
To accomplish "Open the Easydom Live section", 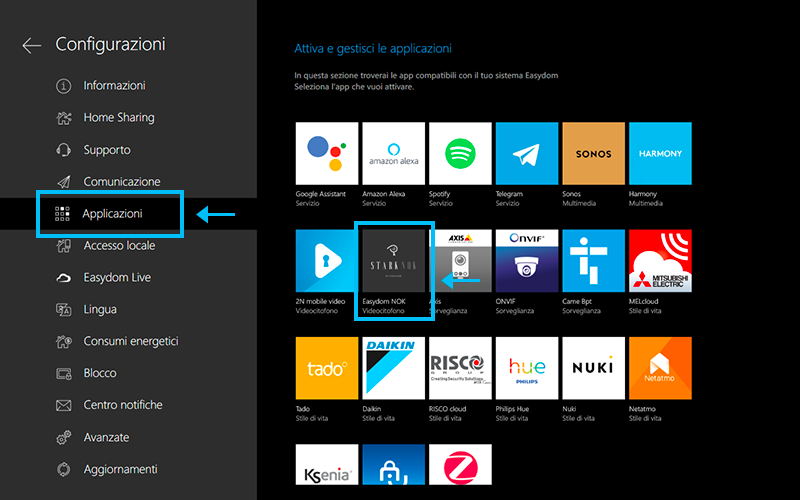I will [x=117, y=278].
